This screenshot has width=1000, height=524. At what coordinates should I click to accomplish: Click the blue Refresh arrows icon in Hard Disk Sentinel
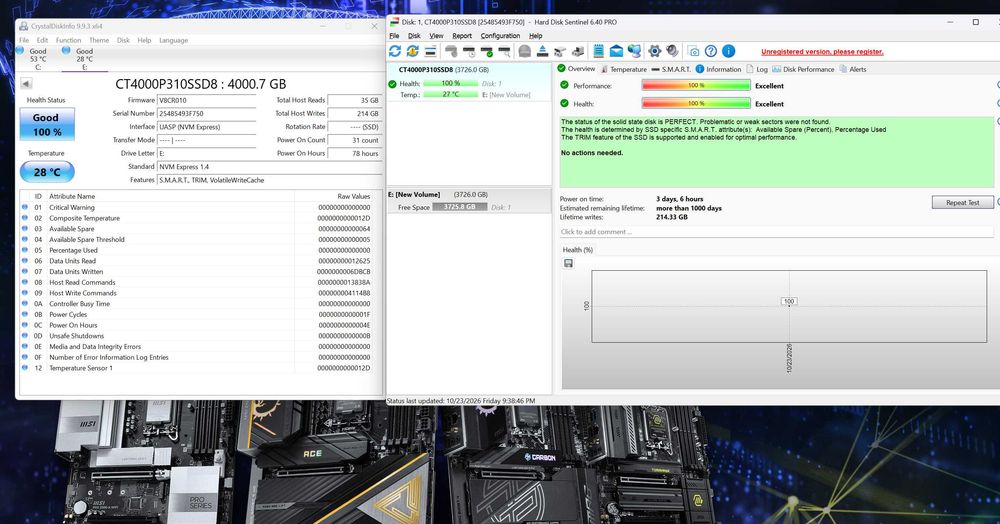pos(395,51)
